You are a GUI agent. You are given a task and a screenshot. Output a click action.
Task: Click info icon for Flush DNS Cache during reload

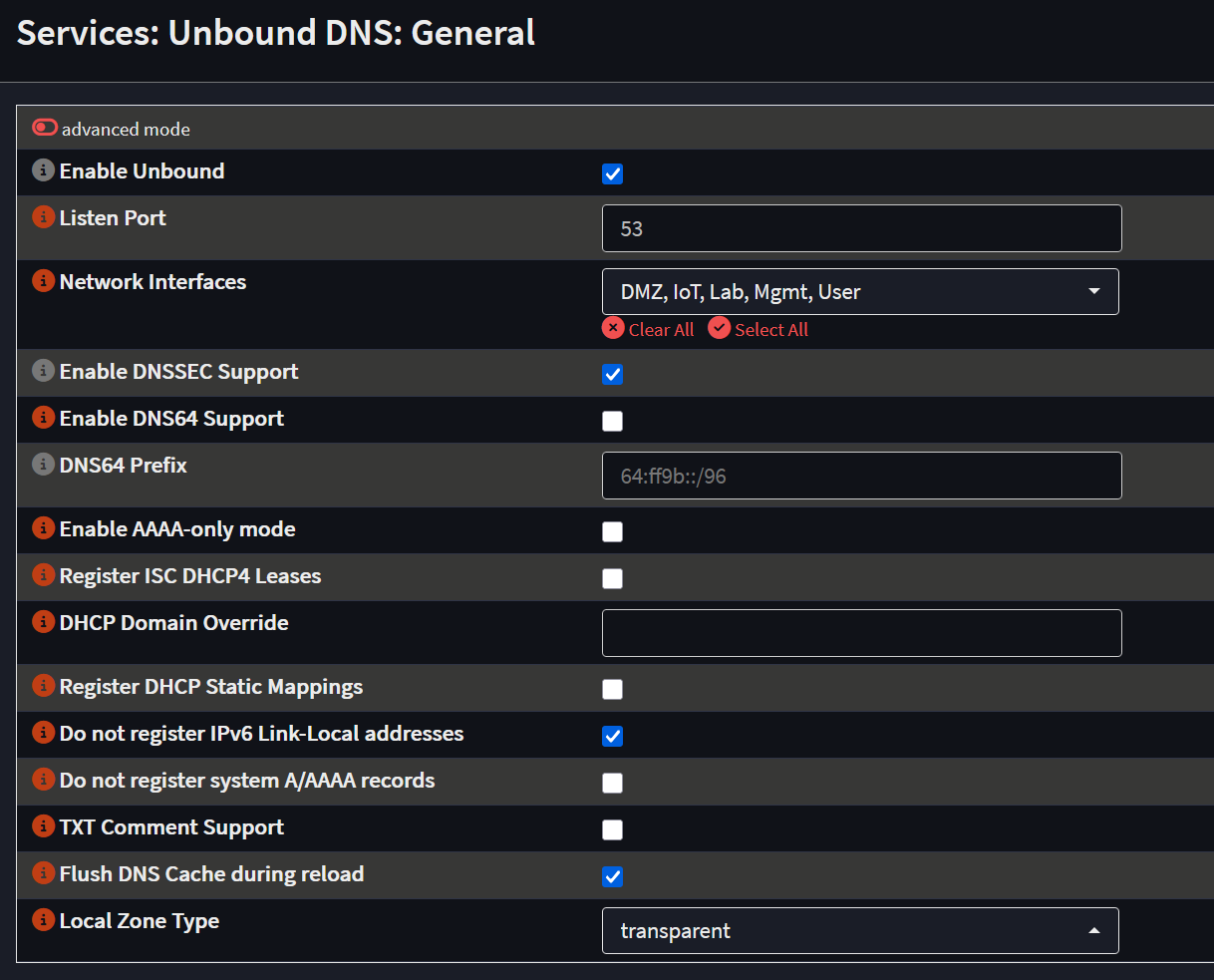tap(42, 871)
